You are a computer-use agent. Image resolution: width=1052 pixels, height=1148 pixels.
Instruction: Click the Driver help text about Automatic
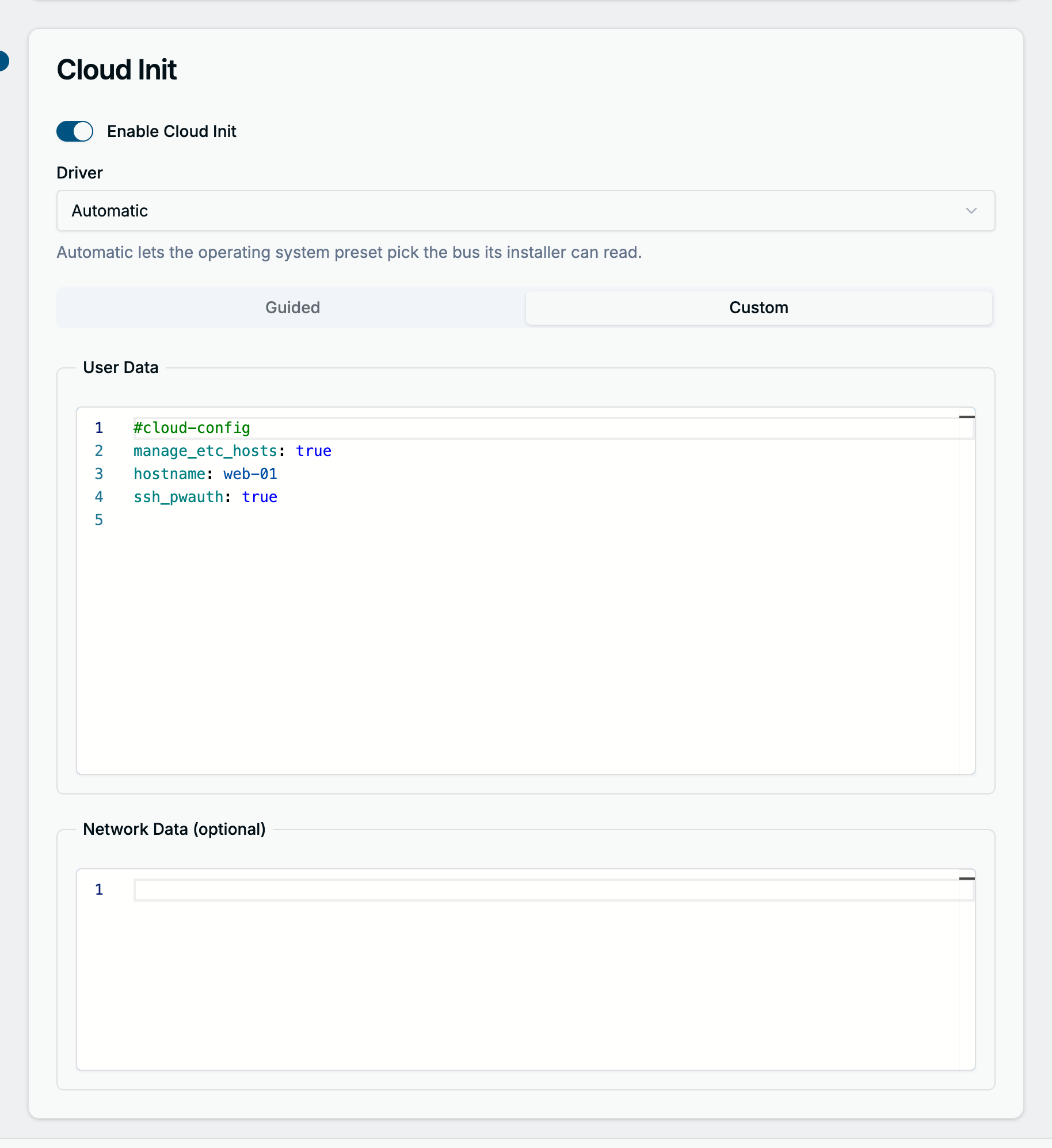[x=349, y=252]
